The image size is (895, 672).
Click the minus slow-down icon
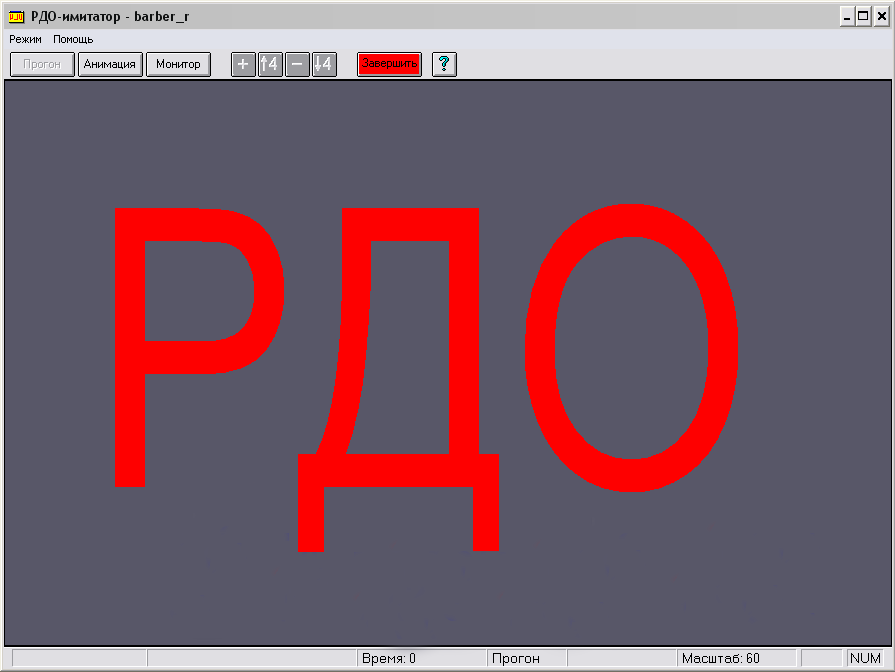coord(297,64)
